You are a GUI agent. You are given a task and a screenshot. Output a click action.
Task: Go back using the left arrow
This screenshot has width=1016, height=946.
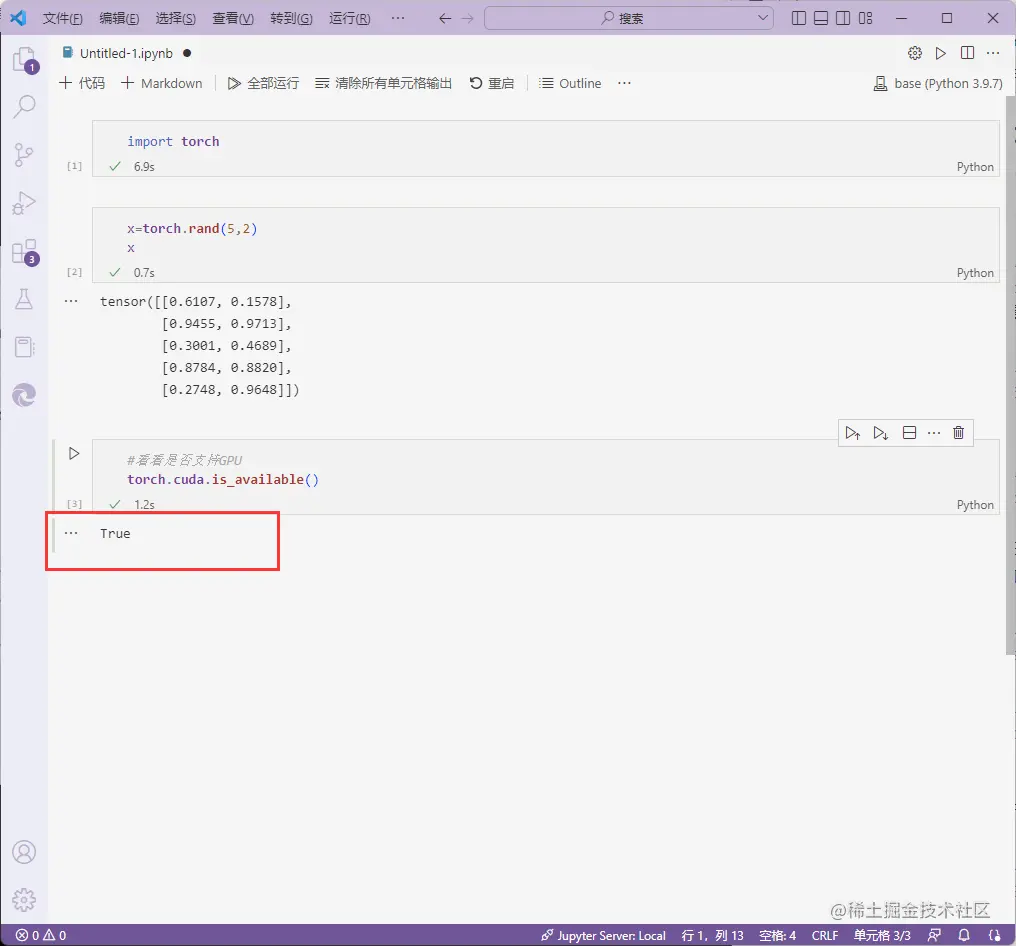coord(444,18)
